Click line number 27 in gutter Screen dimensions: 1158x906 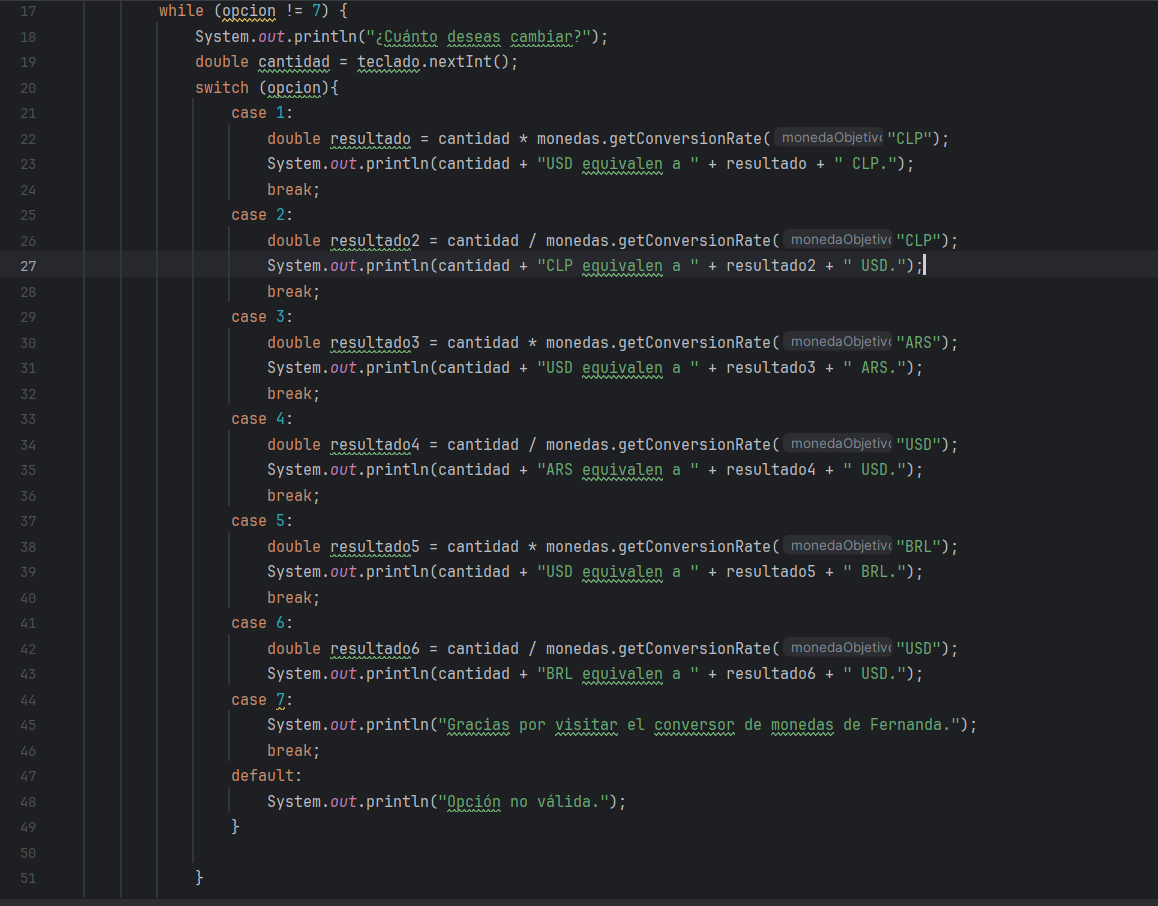28,266
